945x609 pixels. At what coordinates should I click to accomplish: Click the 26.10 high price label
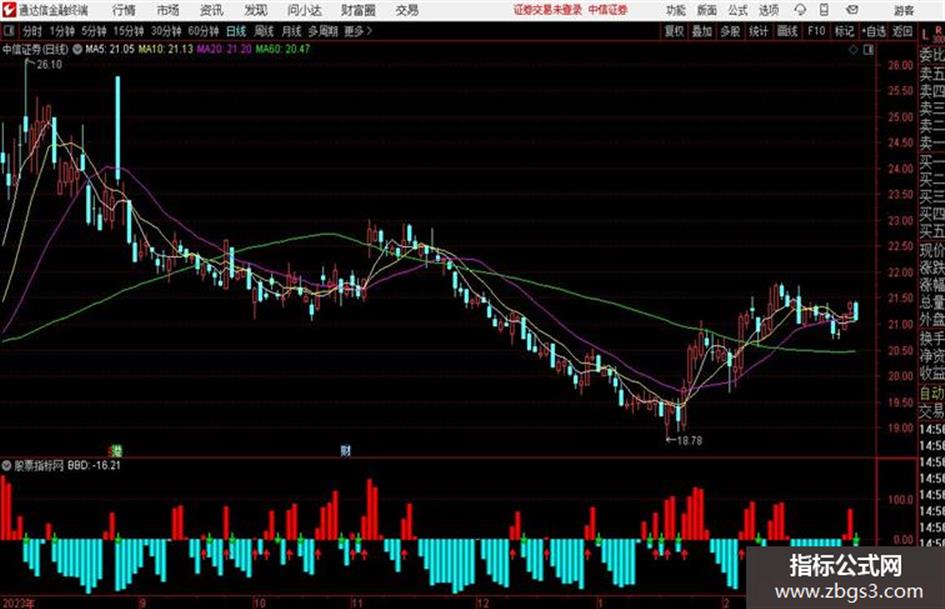click(49, 65)
